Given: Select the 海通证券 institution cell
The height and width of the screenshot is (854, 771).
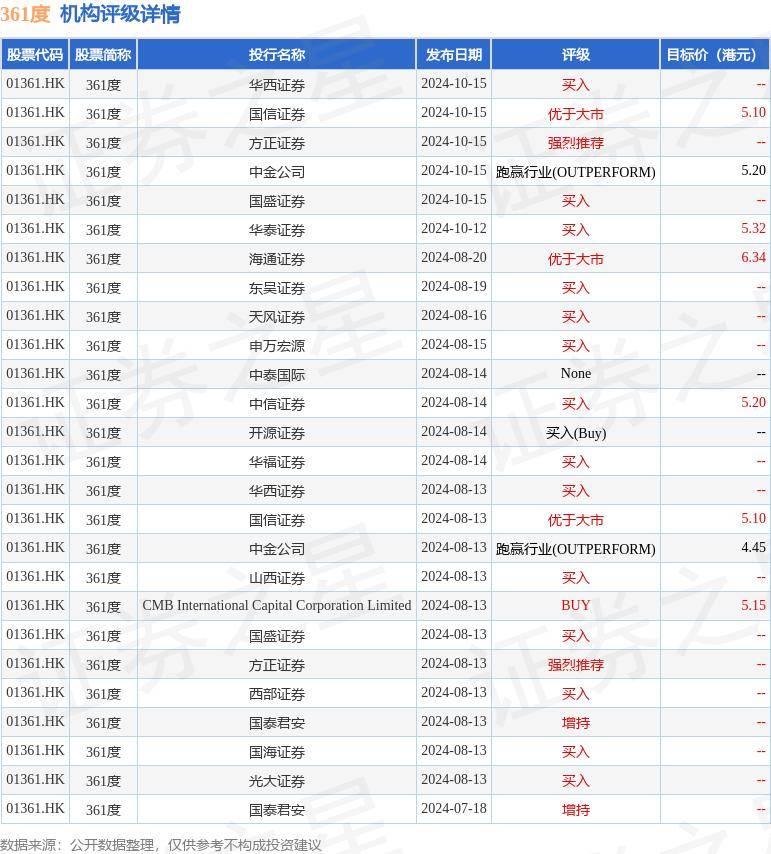Looking at the screenshot, I should pyautogui.click(x=277, y=259).
